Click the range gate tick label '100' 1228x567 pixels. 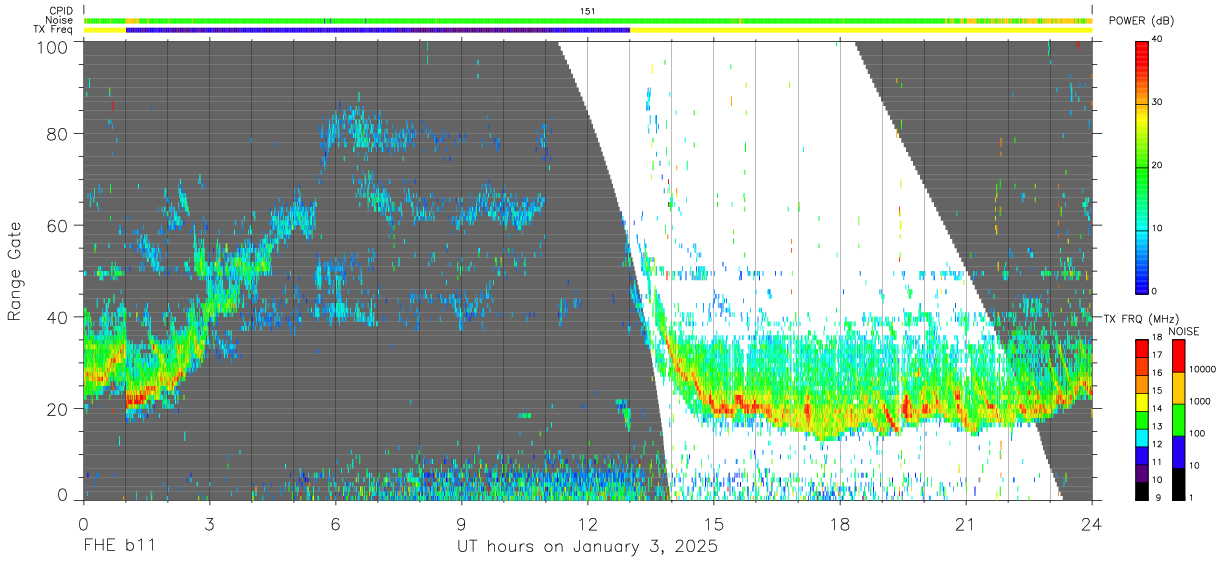point(55,47)
